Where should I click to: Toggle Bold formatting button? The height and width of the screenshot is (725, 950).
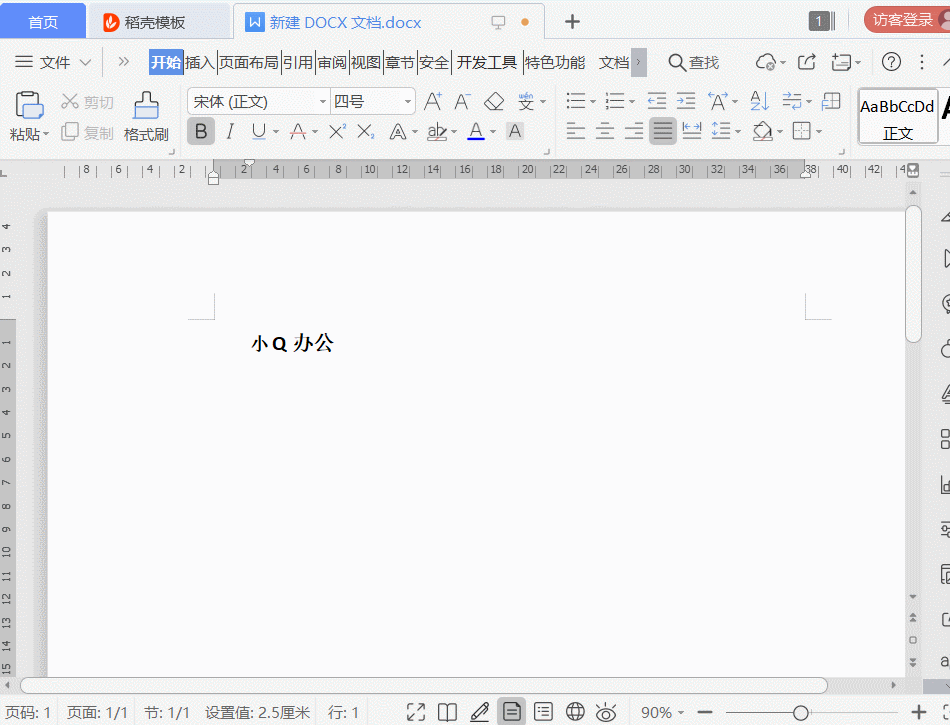[201, 131]
